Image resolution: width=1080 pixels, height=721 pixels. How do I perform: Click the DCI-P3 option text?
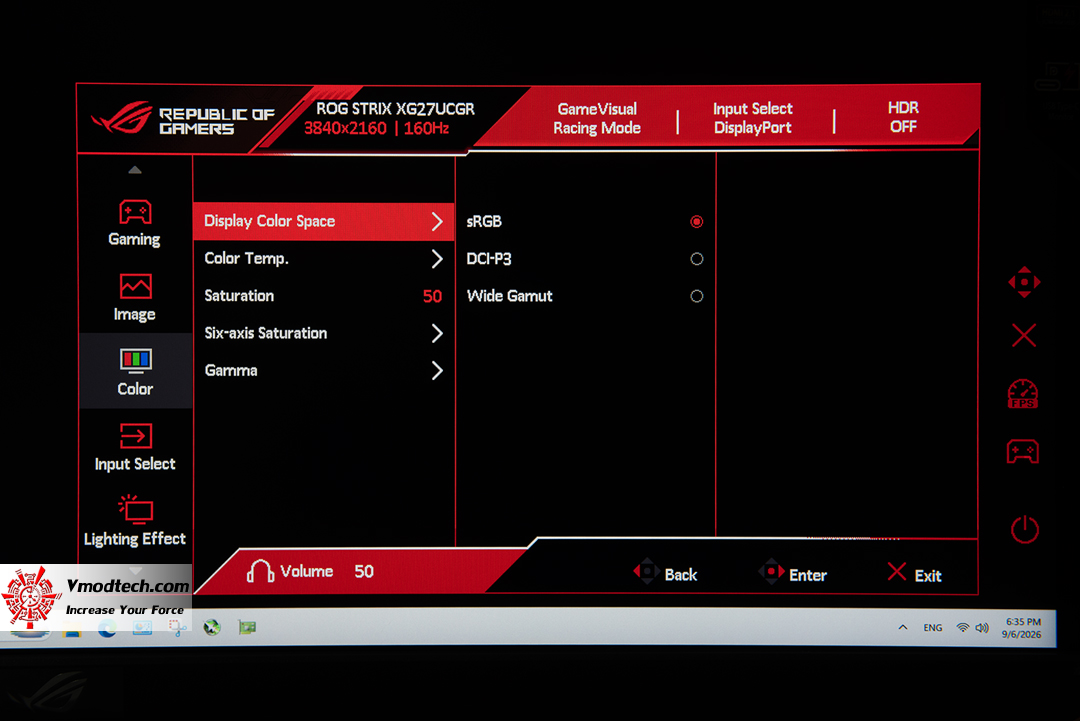489,259
